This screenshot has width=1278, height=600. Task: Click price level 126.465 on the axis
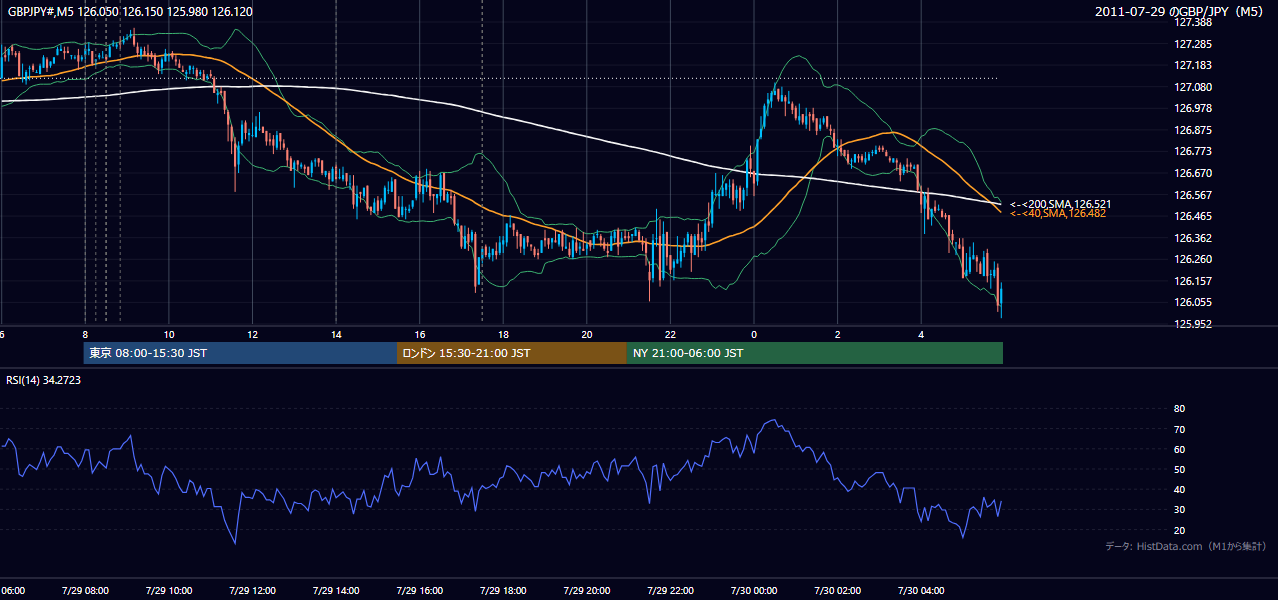[x=1192, y=216]
